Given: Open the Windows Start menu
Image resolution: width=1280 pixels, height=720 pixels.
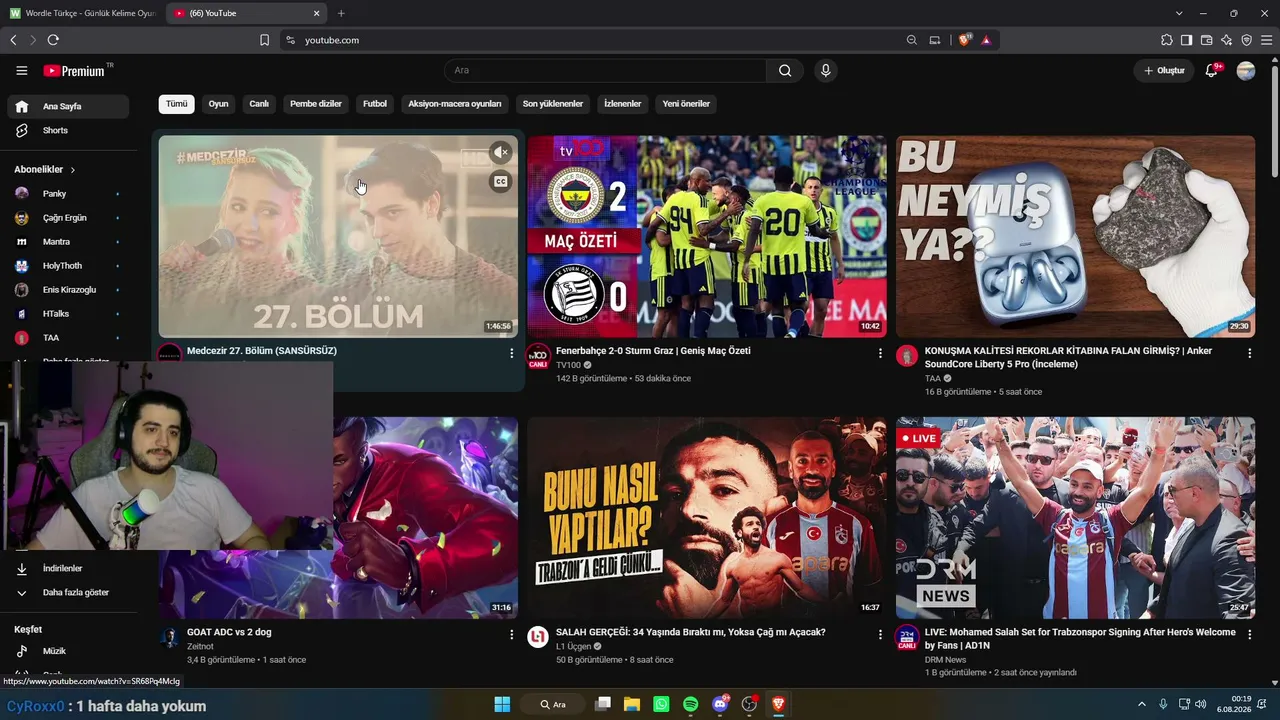Looking at the screenshot, I should [x=502, y=704].
